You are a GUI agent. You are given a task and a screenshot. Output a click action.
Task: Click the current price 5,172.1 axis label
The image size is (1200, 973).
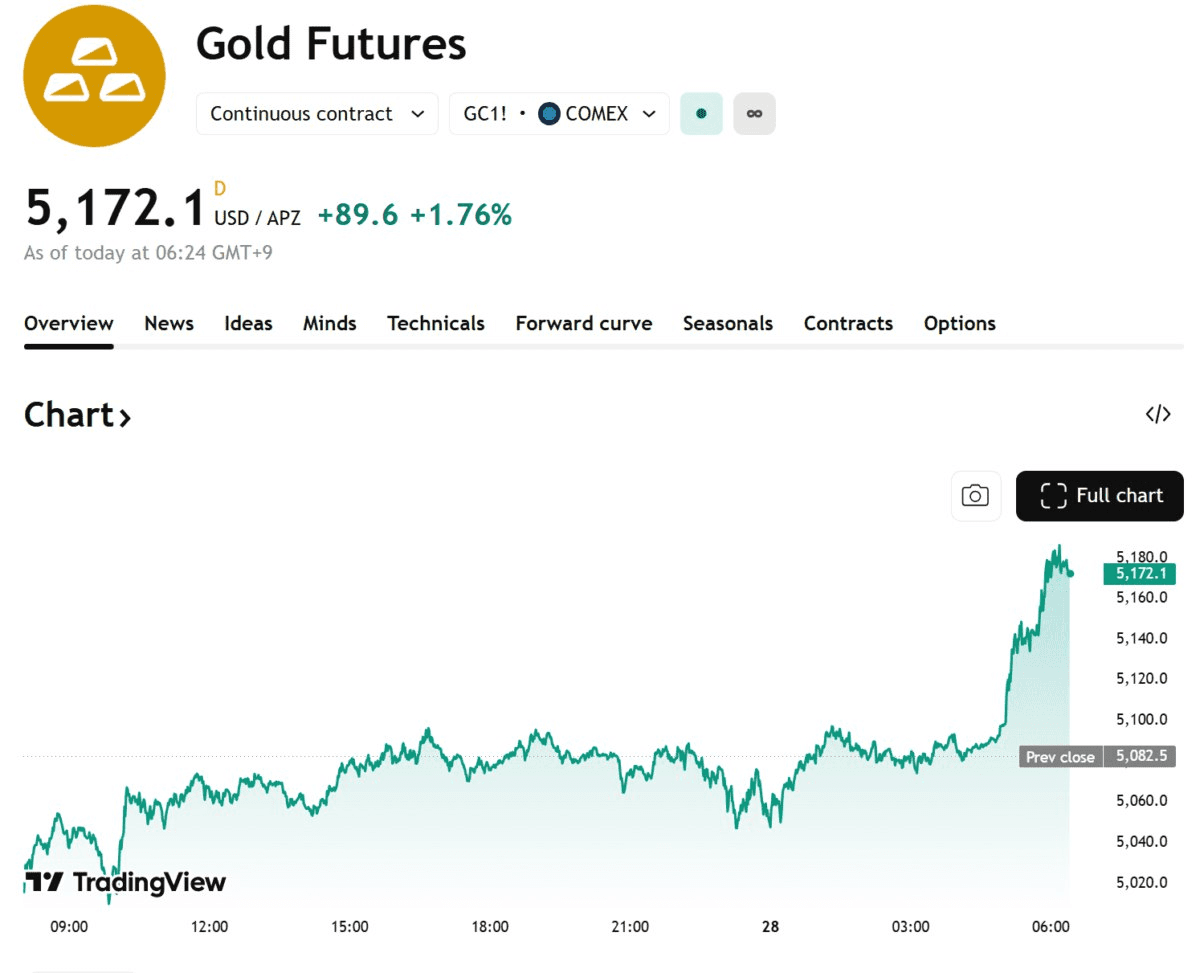pyautogui.click(x=1139, y=574)
